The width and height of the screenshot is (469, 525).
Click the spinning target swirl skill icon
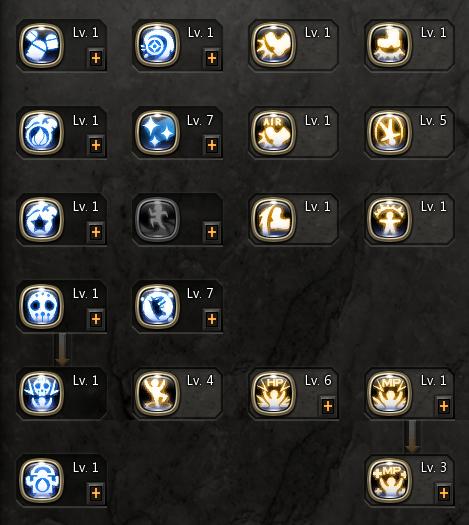tap(157, 45)
